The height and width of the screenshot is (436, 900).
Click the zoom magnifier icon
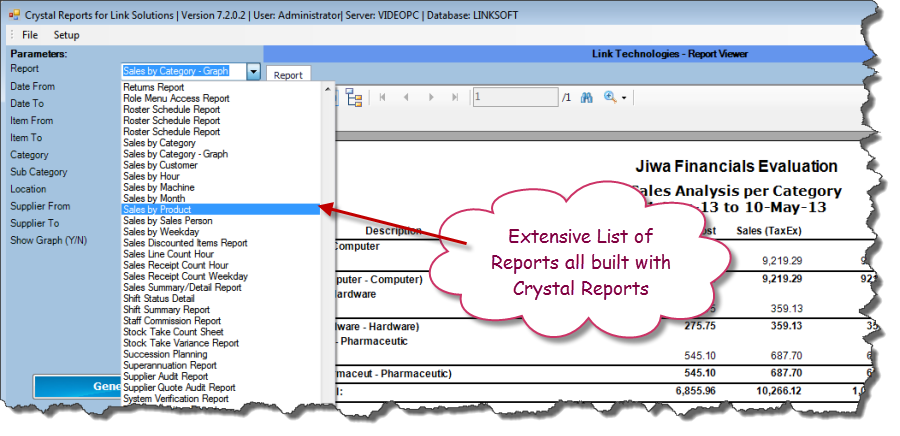coord(610,97)
